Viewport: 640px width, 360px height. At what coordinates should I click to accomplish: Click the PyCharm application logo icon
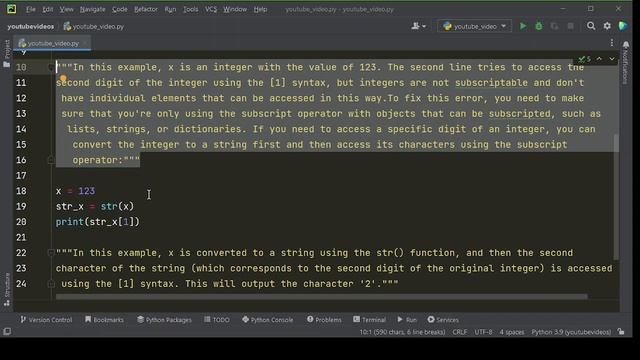[x=11, y=9]
